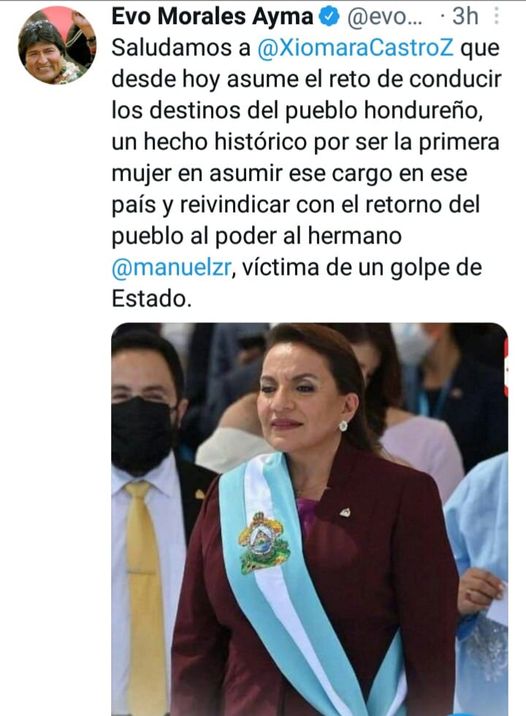Click the pearl earring in the photo
Screen dimensions: 526x716
coord(343,426)
